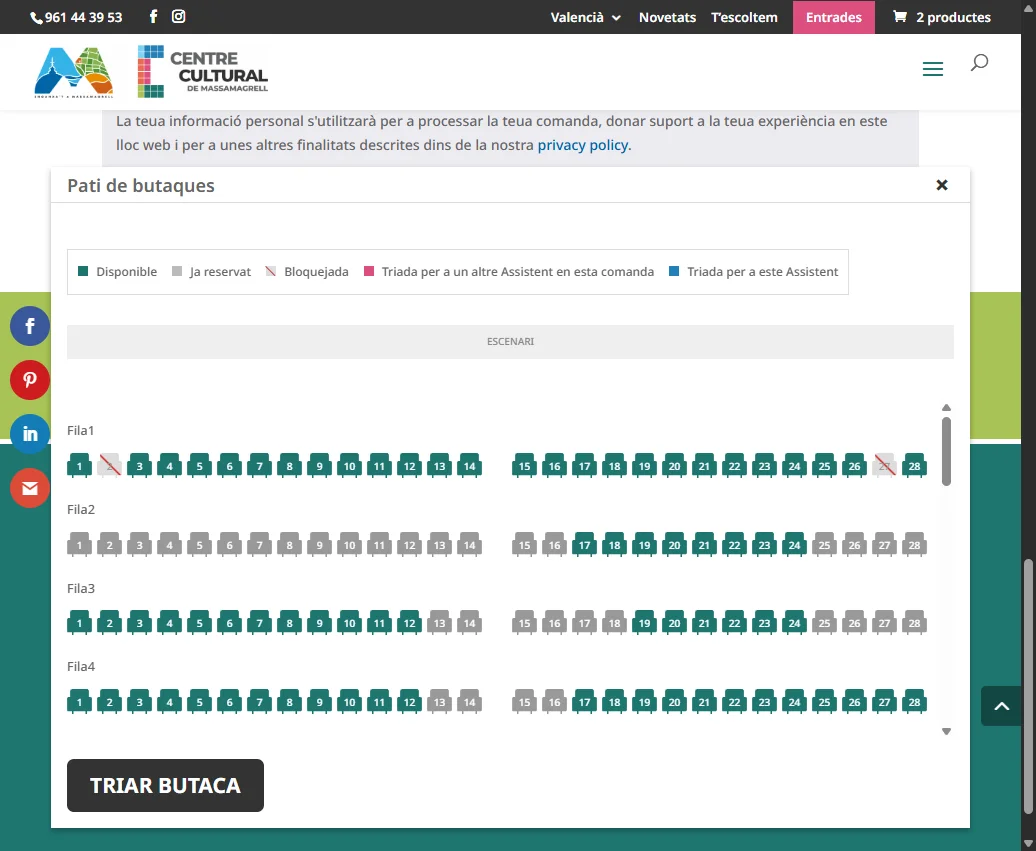Pick seat 10 in Fila3
This screenshot has width=1036, height=851.
pyautogui.click(x=349, y=623)
